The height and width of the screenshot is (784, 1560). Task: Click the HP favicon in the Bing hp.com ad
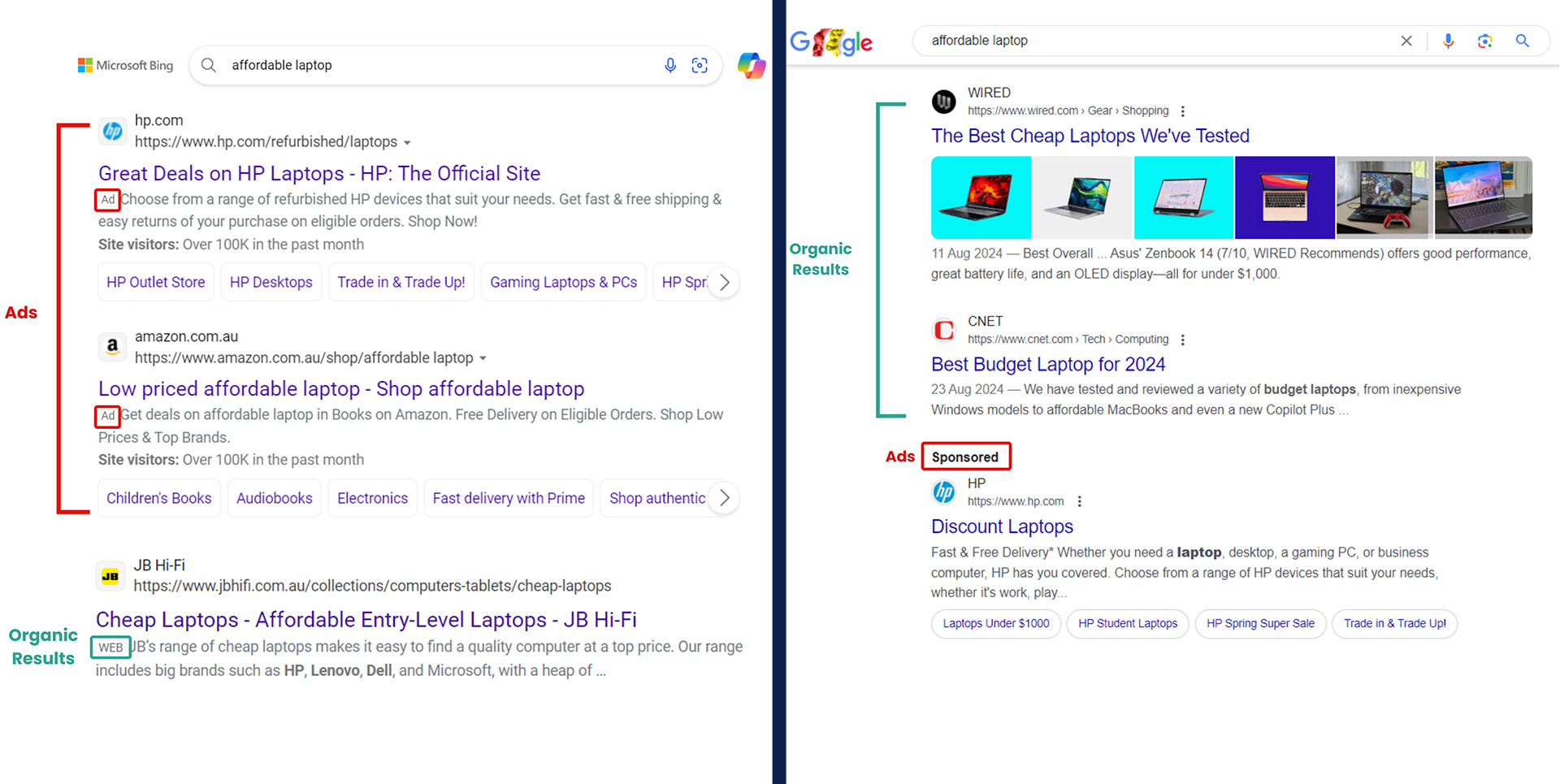(113, 131)
